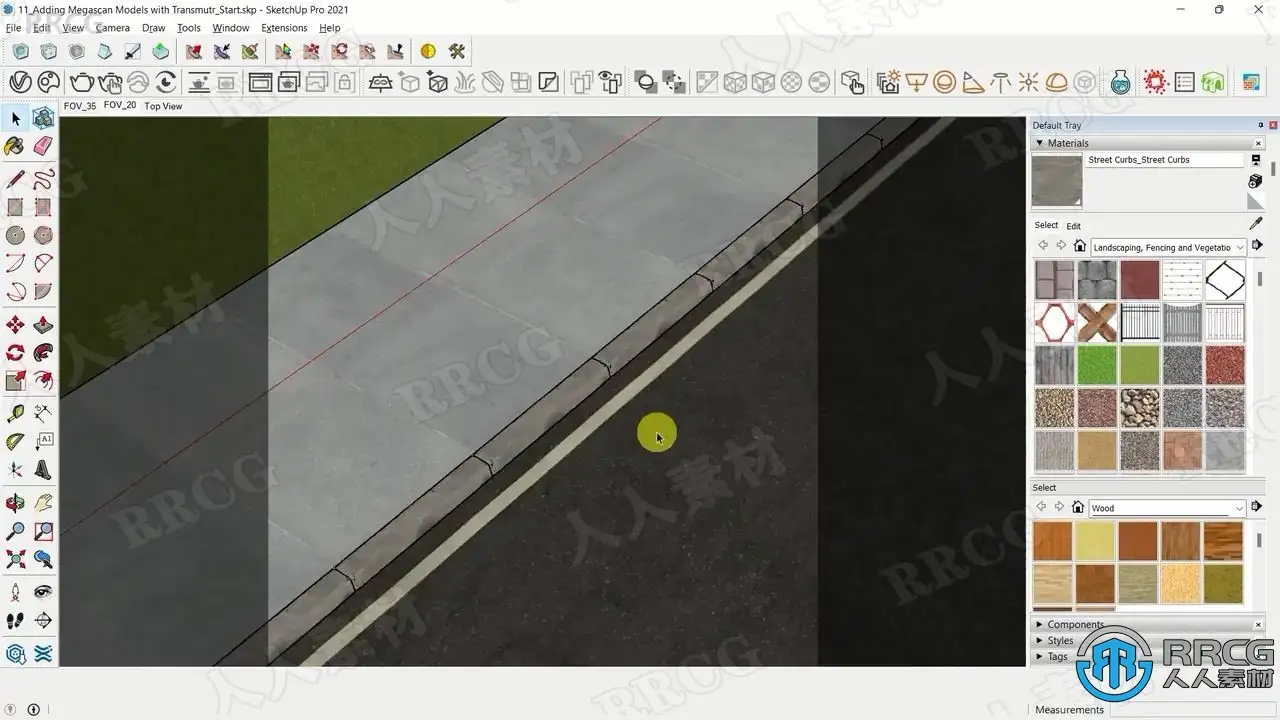
Task: Click the materials home button
Action: coord(1079,246)
